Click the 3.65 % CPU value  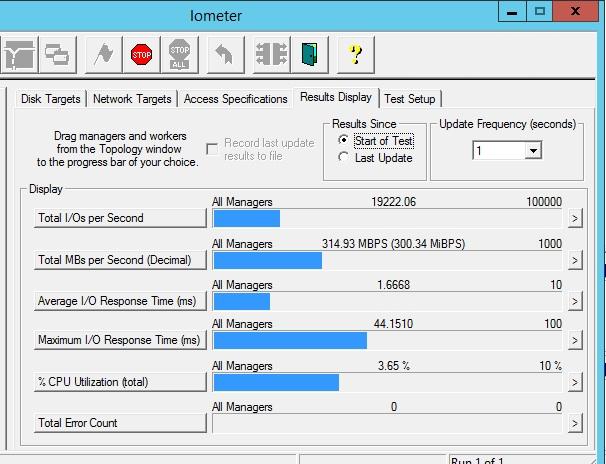point(393,365)
